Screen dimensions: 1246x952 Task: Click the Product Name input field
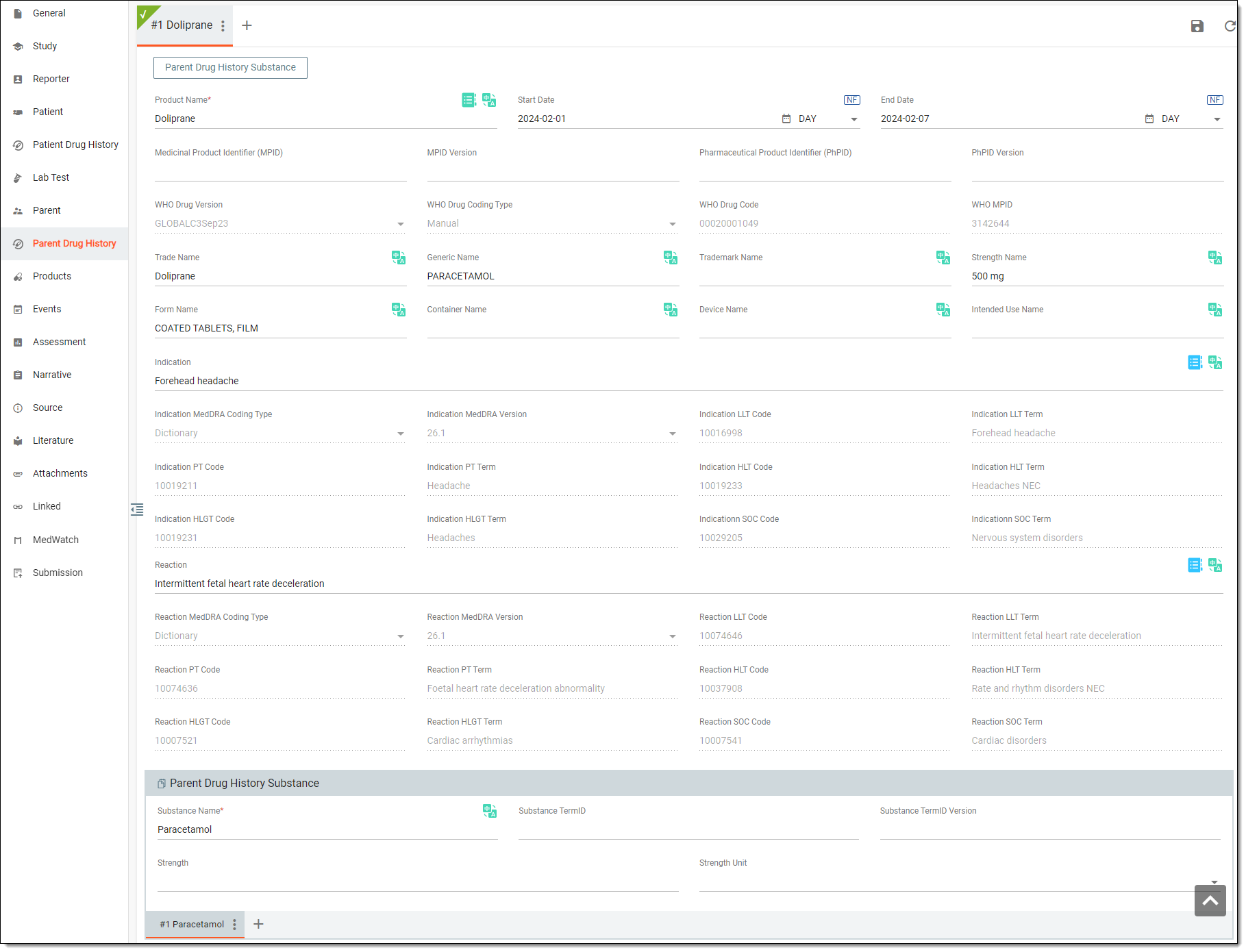tap(325, 119)
